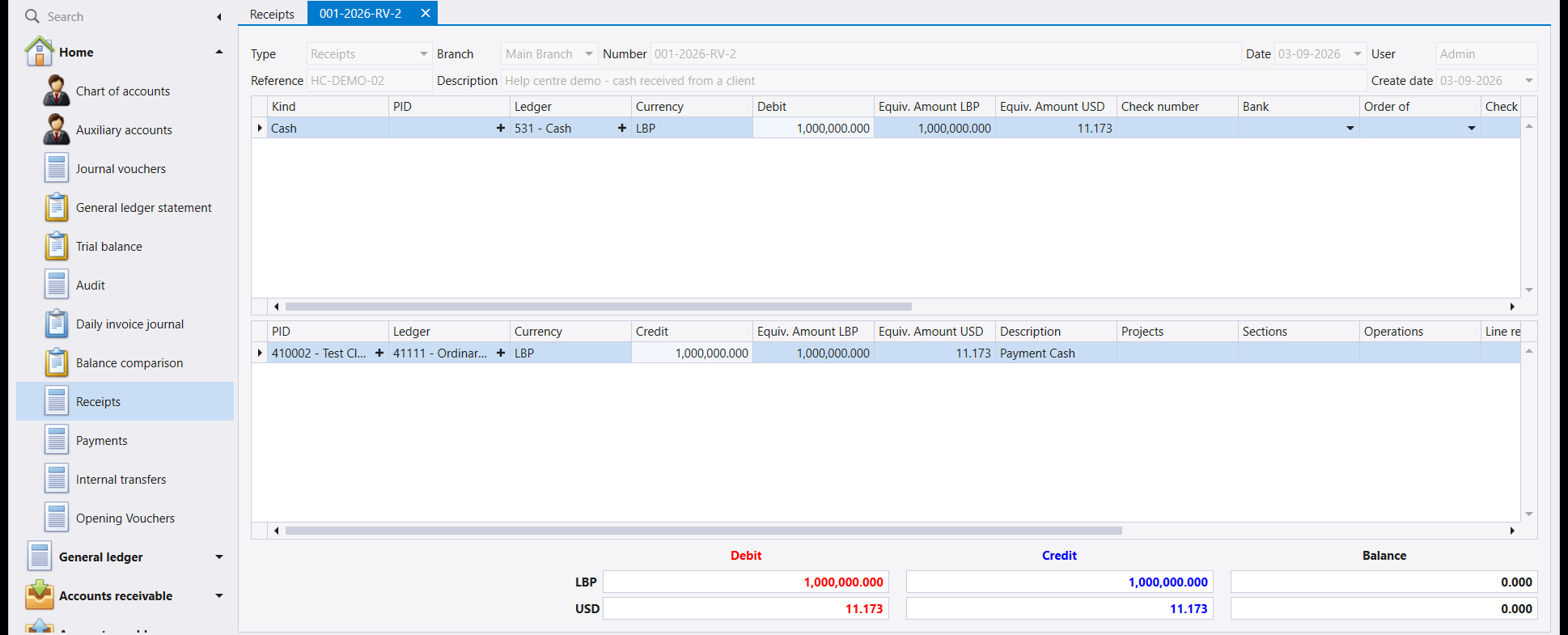Open the Branch dropdown
The image size is (1568, 635).
pyautogui.click(x=589, y=54)
